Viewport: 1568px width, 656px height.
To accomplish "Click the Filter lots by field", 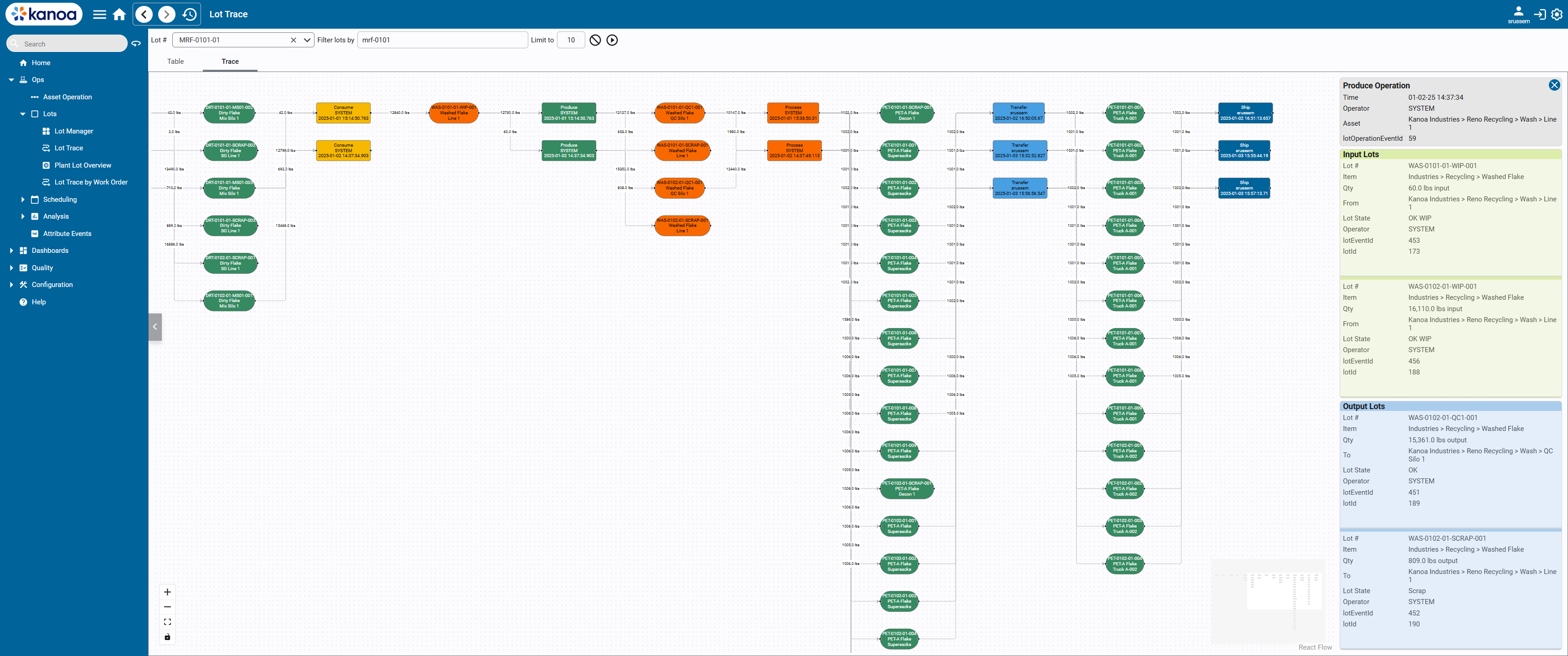I will click(443, 40).
